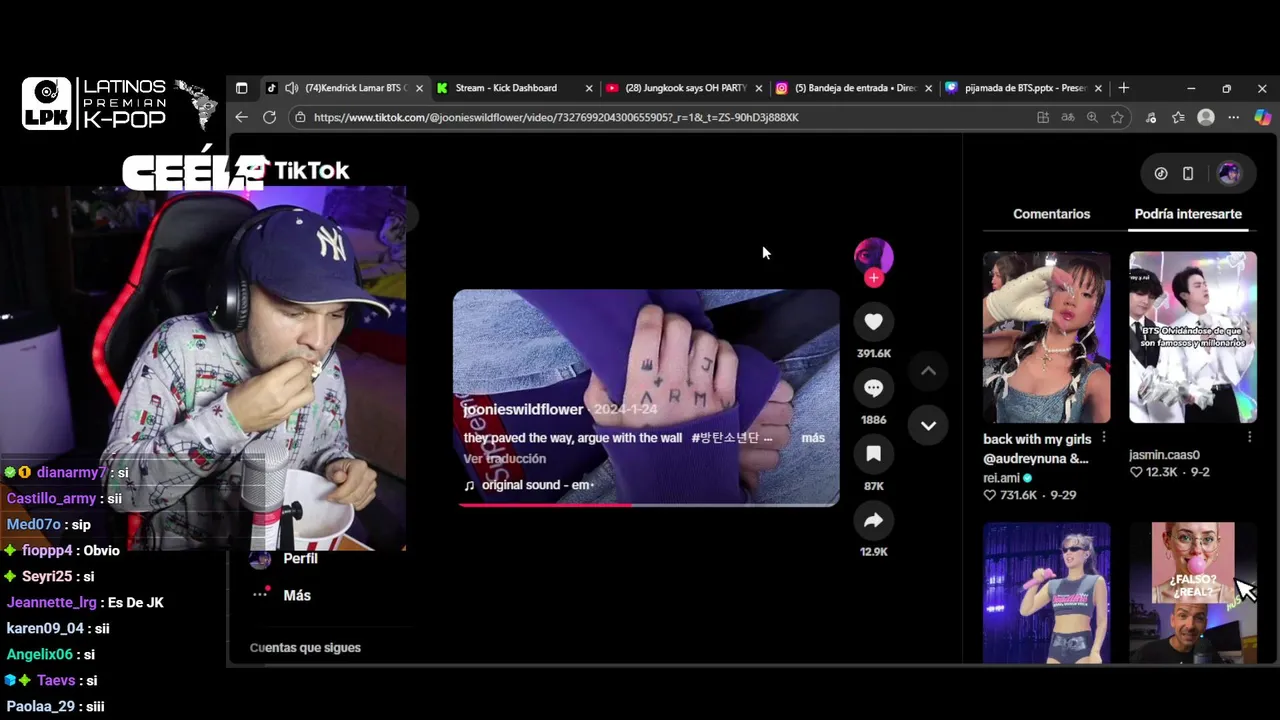Open jasmin.caas0 account name

pyautogui.click(x=1164, y=455)
